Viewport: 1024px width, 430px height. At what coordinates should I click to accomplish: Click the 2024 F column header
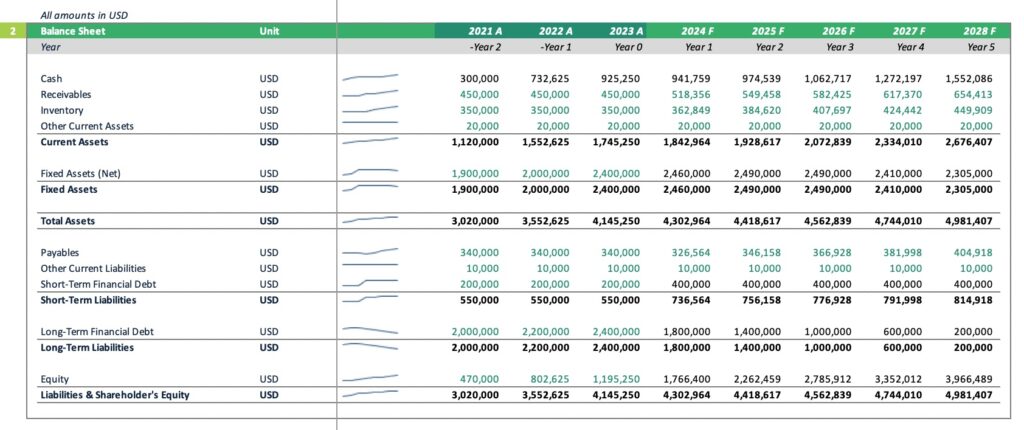[697, 31]
